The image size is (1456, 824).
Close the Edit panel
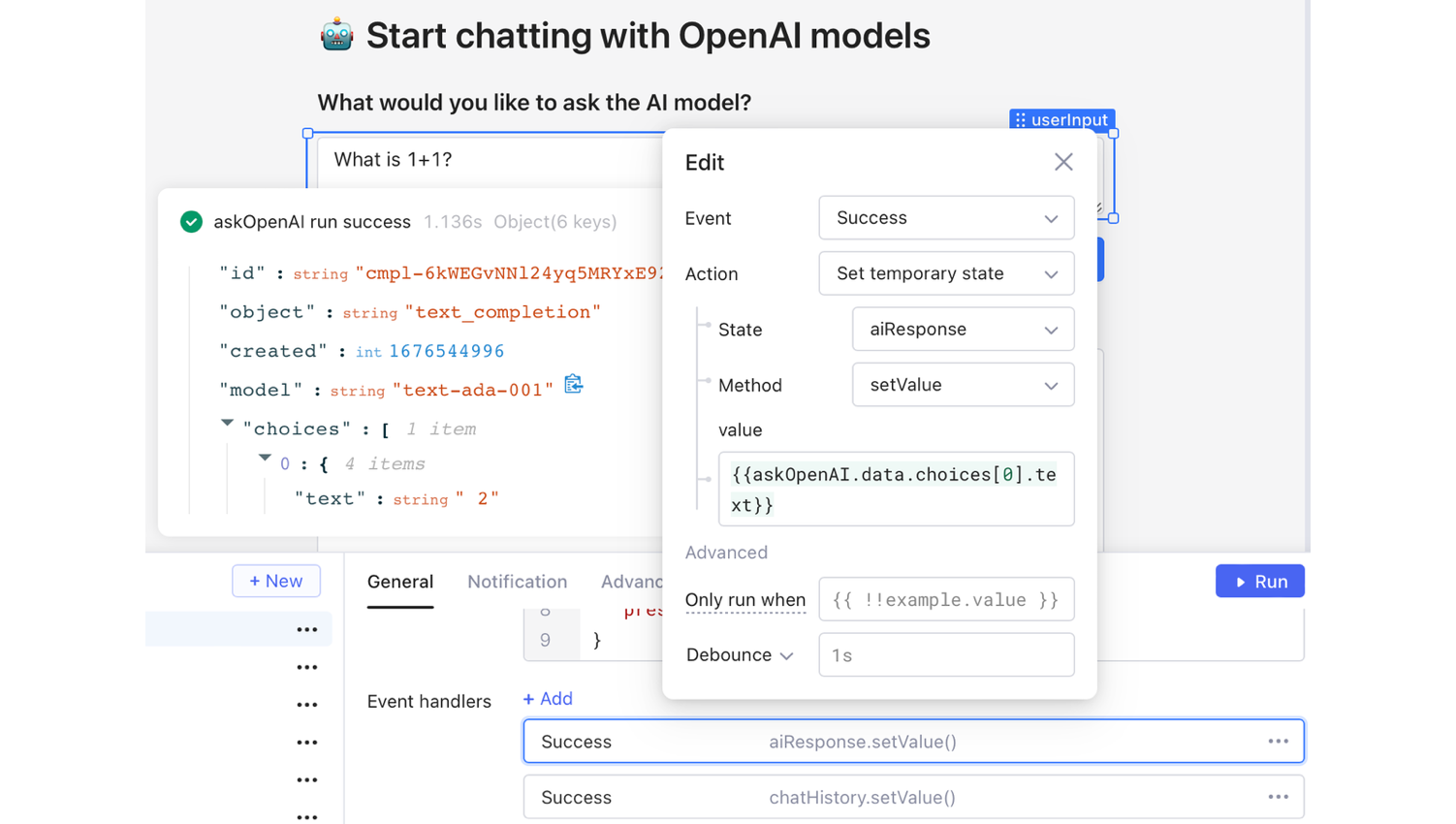[x=1062, y=162]
